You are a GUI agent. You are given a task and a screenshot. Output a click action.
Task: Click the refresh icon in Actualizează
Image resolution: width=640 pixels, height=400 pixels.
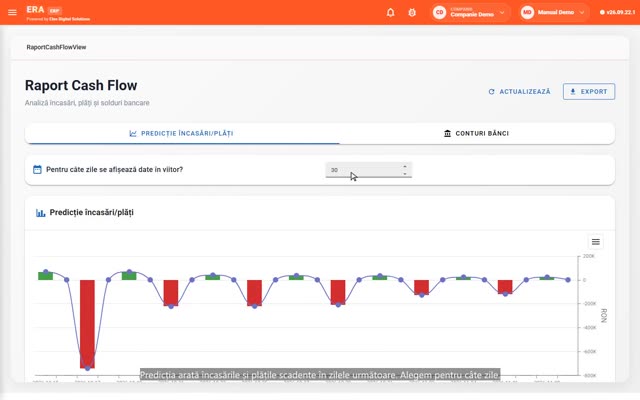tap(491, 92)
